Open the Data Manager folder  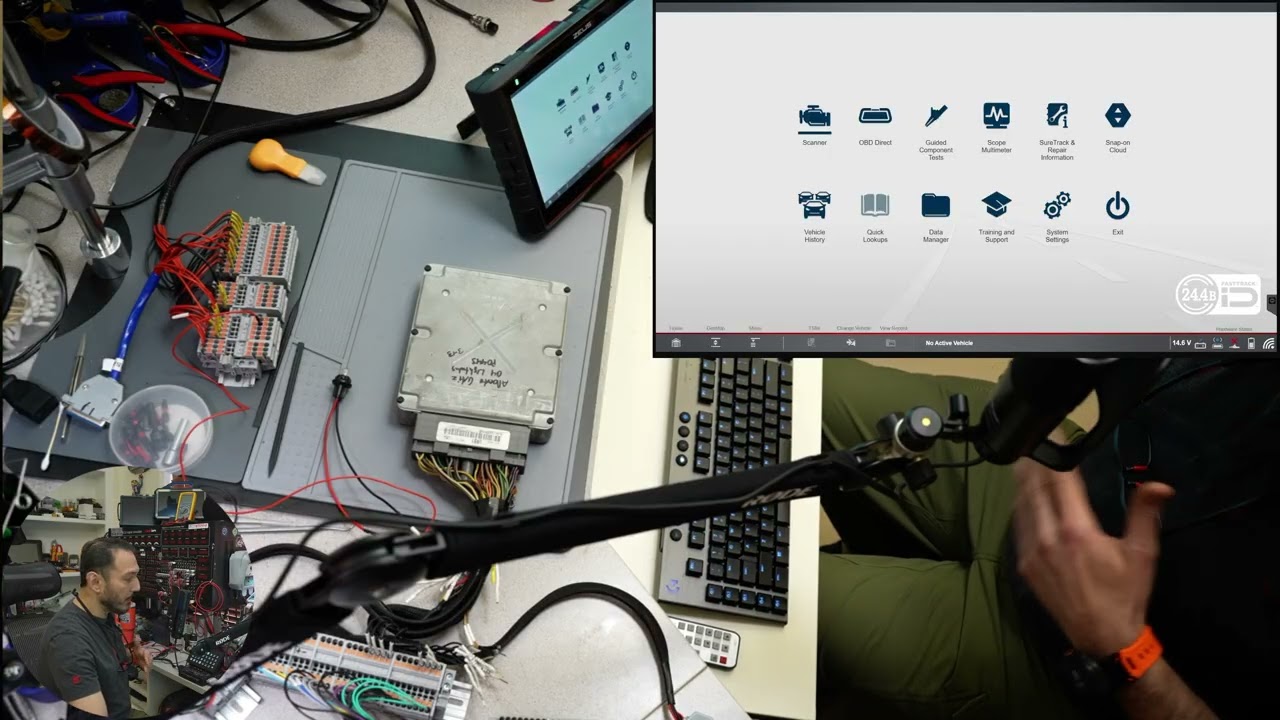click(936, 217)
